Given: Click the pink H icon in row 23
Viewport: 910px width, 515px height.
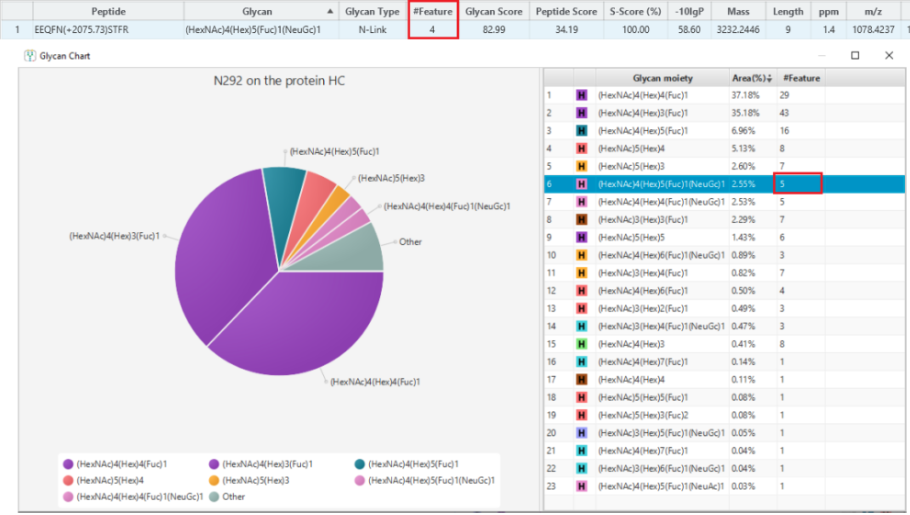Looking at the screenshot, I should pyautogui.click(x=581, y=487).
